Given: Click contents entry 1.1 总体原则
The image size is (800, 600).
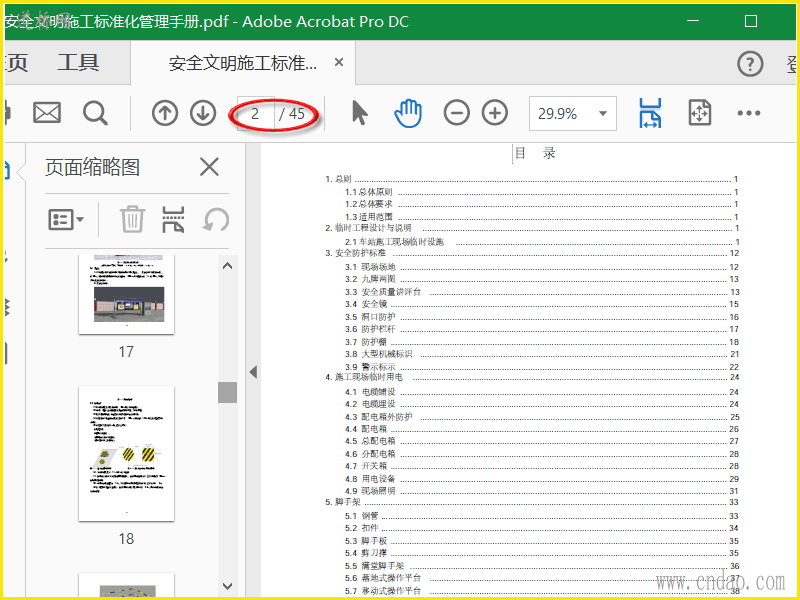Looking at the screenshot, I should pos(541,192).
